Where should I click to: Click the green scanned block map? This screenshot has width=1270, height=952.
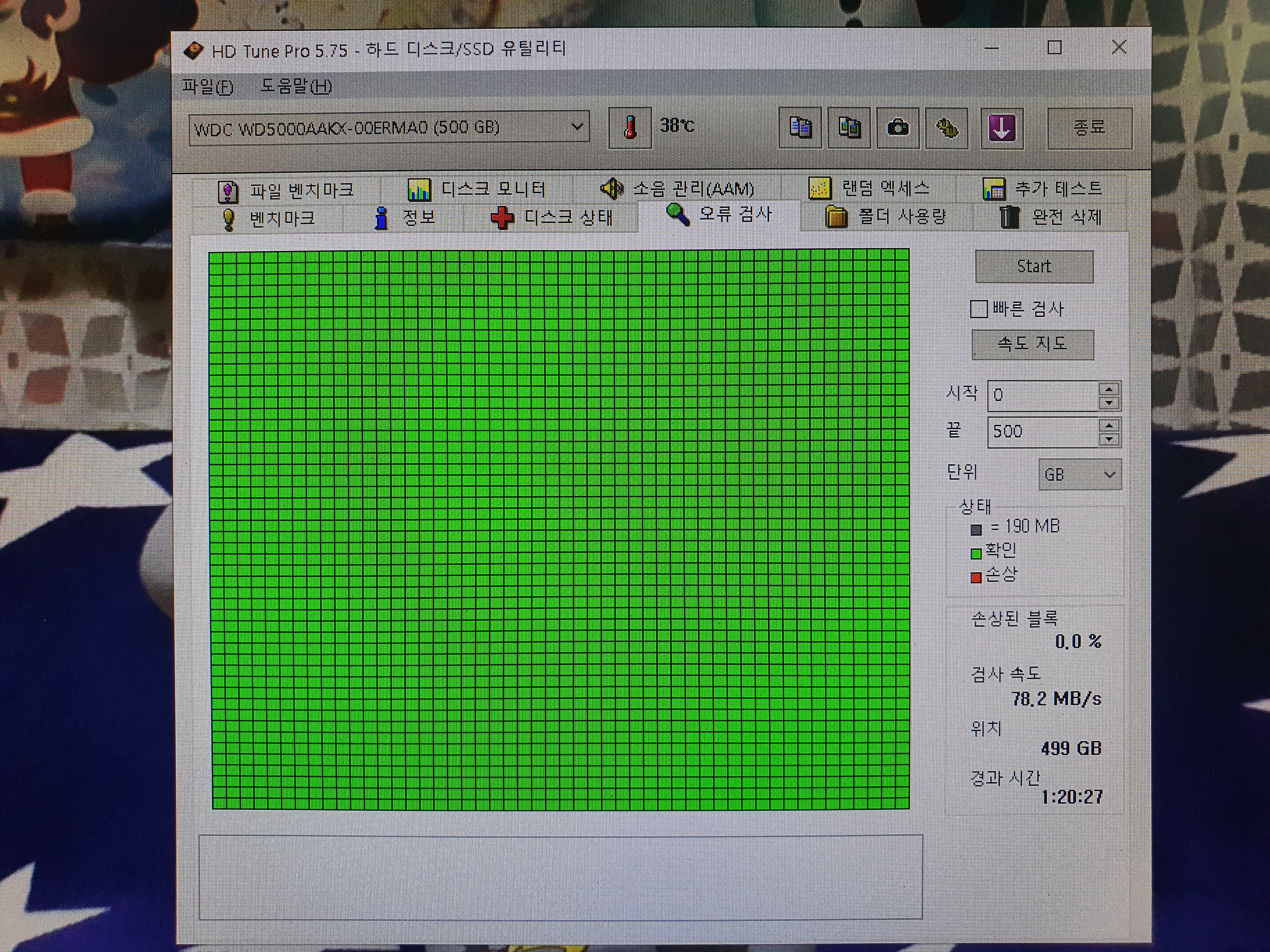point(560,529)
